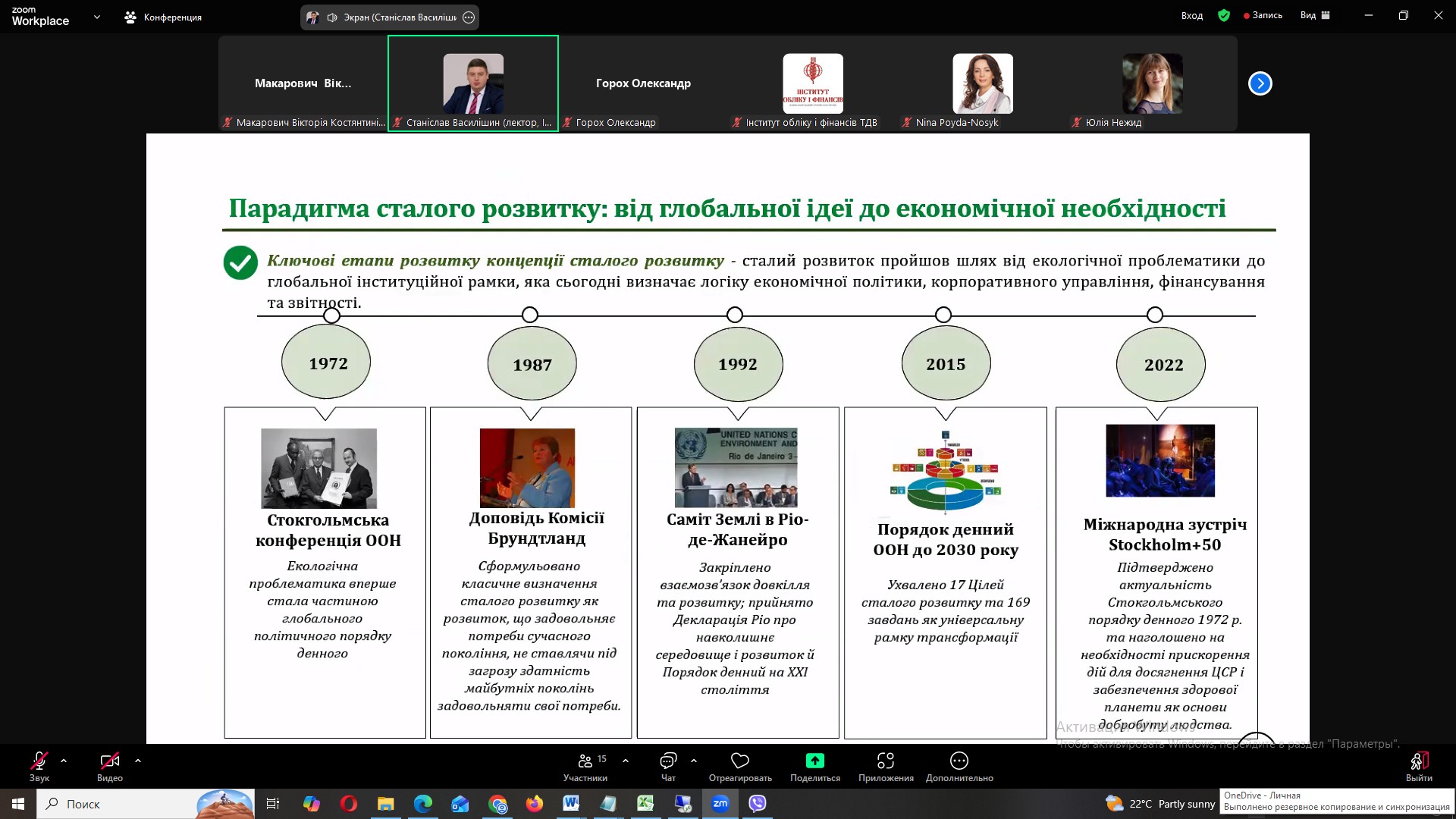Click the Вход sign-in button
The height and width of the screenshot is (819, 1456).
(1192, 15)
